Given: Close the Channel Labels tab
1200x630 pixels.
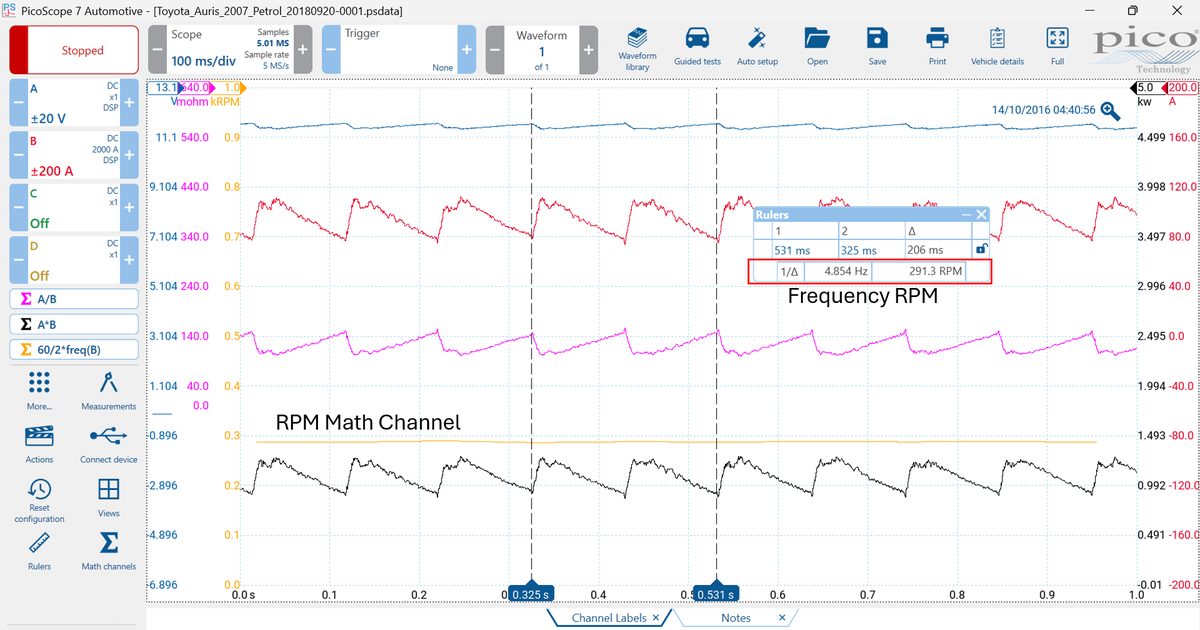Looking at the screenshot, I should (x=656, y=618).
